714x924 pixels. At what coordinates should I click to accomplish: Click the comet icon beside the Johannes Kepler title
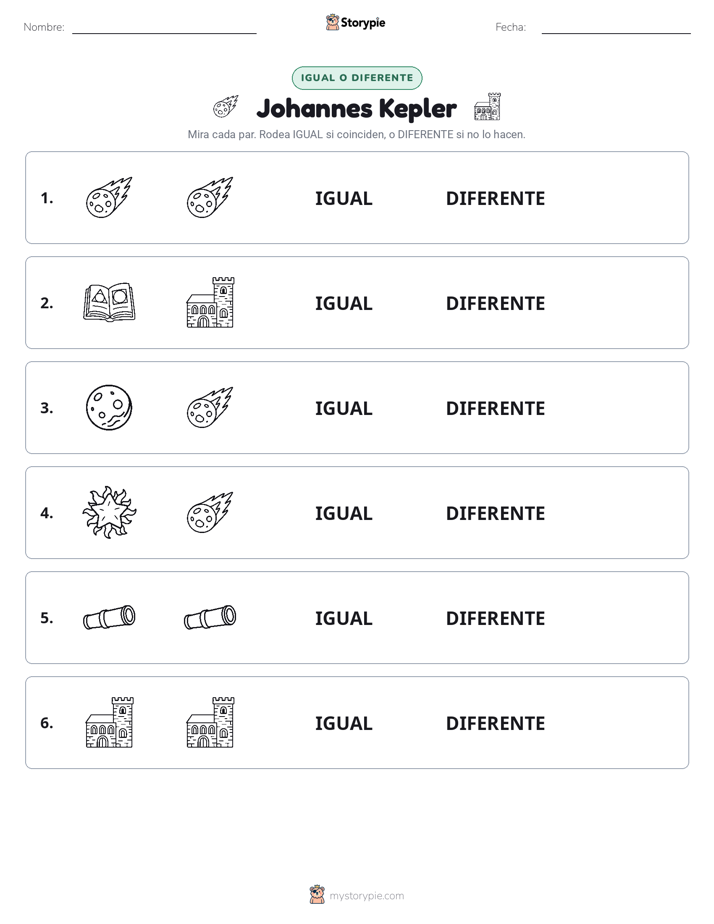226,106
